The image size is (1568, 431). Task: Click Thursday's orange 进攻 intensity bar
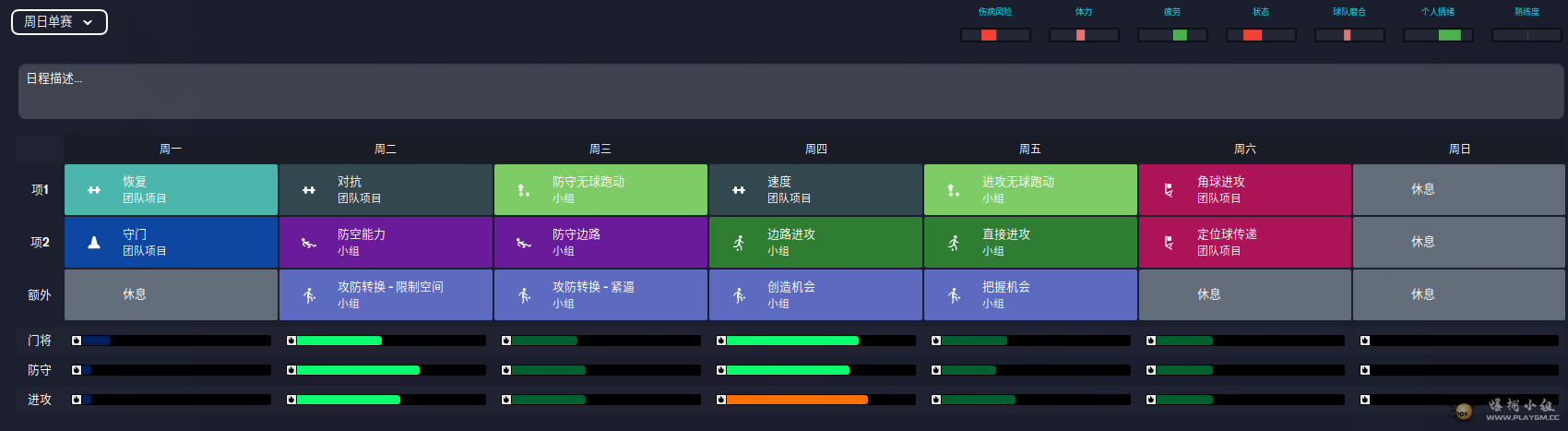797,400
